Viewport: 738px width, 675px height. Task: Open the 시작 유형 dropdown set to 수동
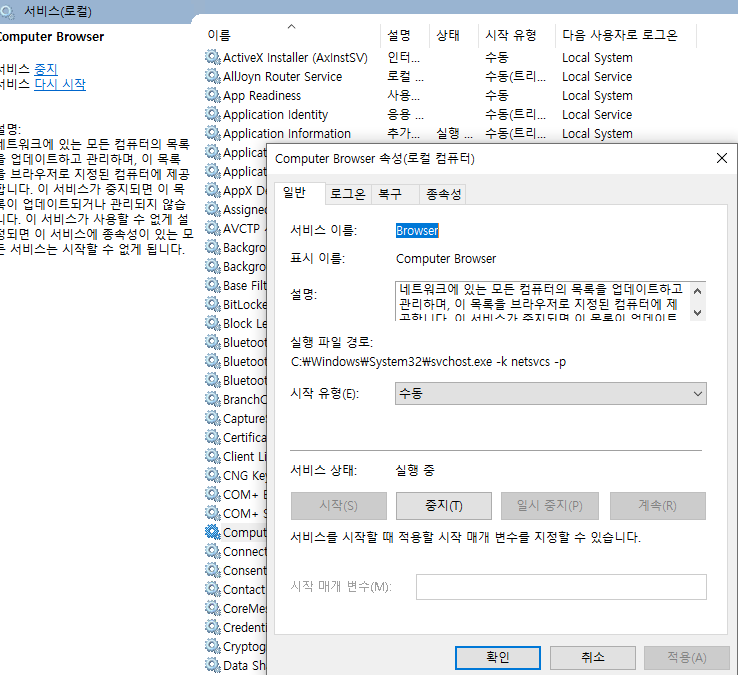550,394
